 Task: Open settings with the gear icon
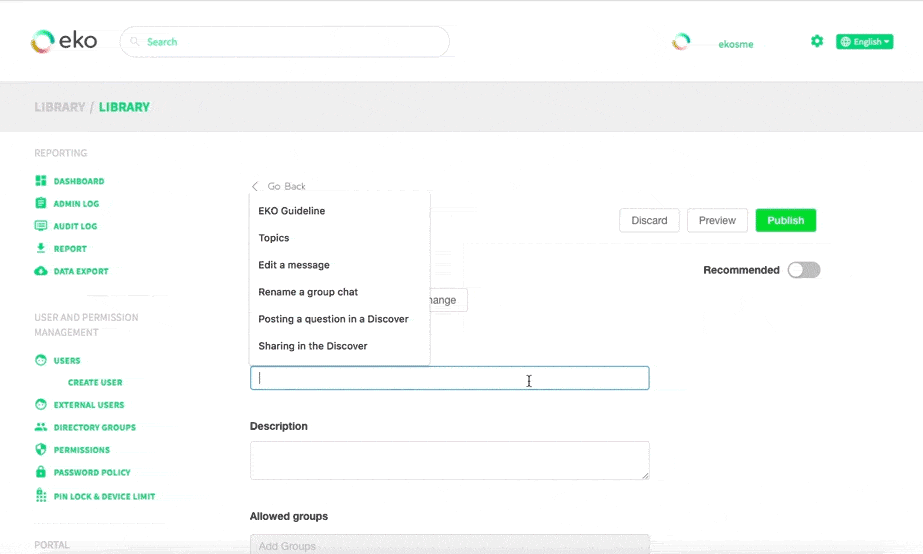click(x=817, y=41)
